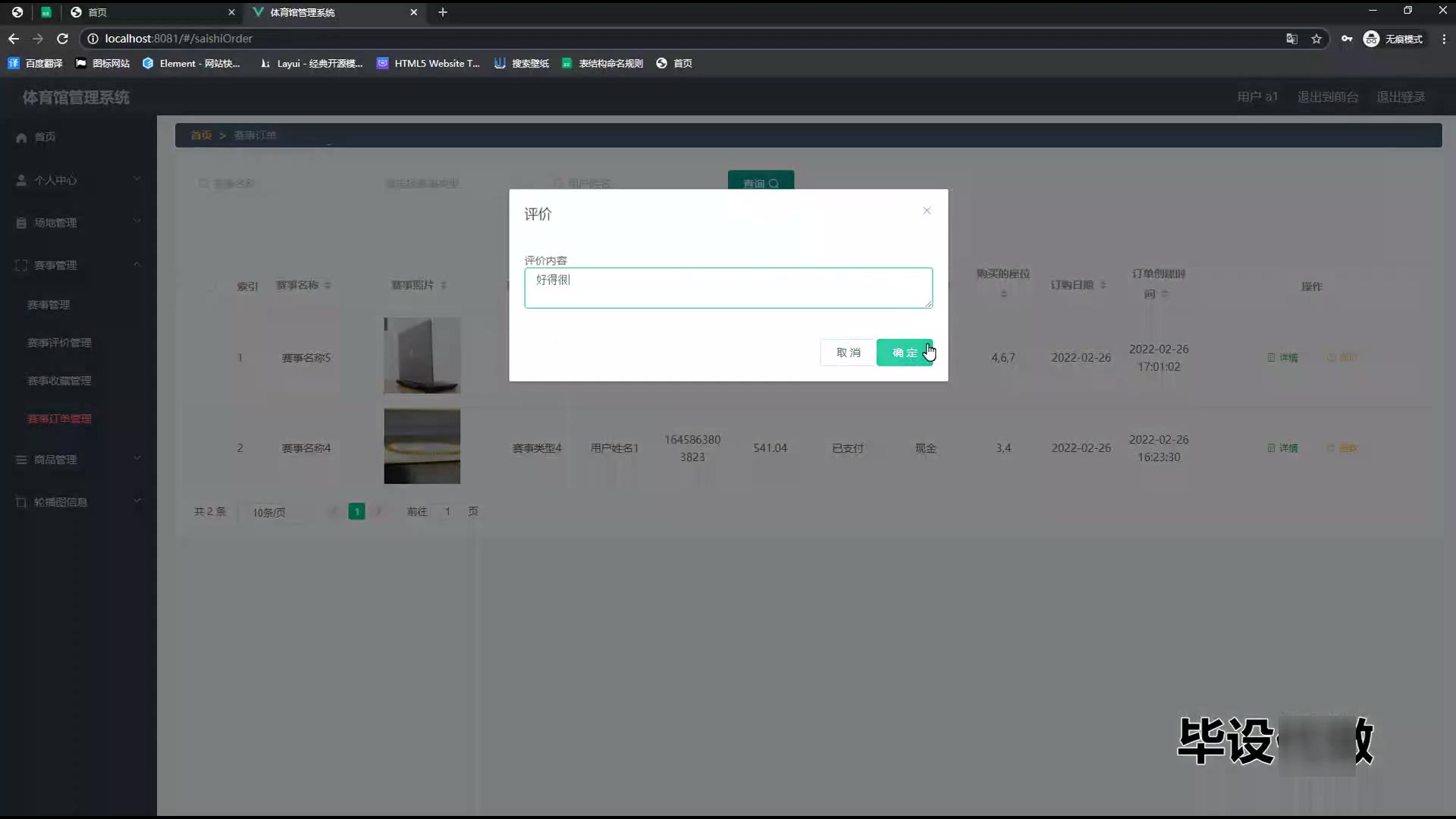This screenshot has width=1456, height=819.
Task: Click the address bar URL localhost:8081
Action: [x=179, y=39]
